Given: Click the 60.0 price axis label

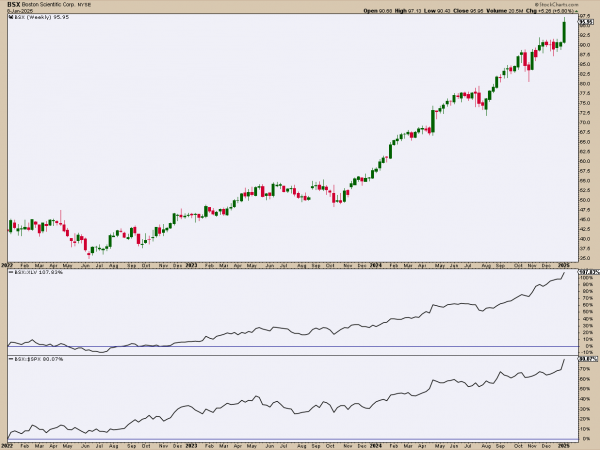Looking at the screenshot, I should point(584,161).
